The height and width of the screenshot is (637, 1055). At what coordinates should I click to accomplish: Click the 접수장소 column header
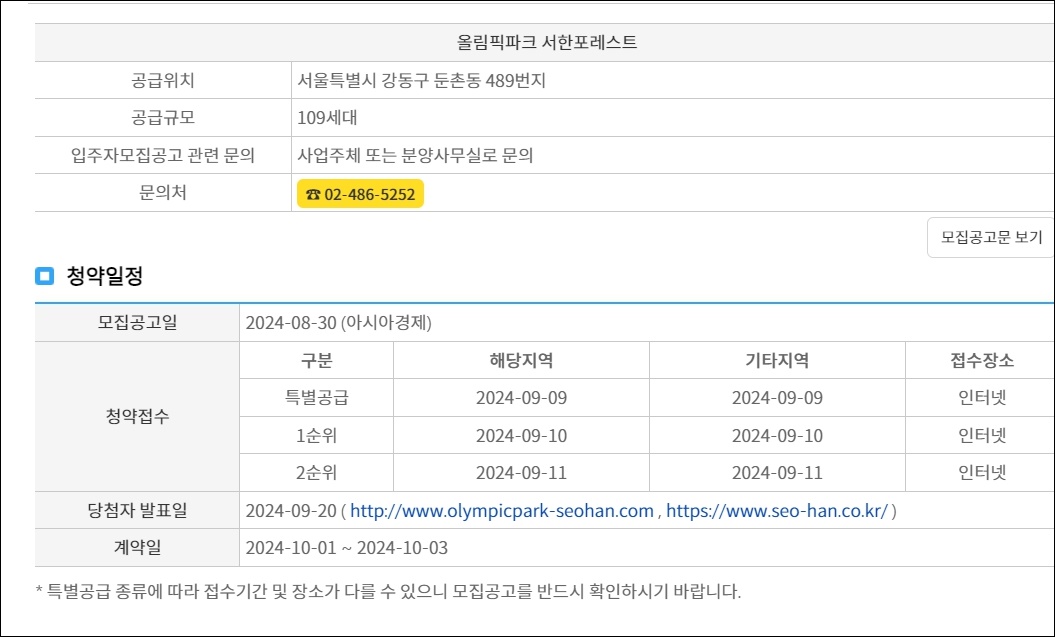[x=982, y=361]
